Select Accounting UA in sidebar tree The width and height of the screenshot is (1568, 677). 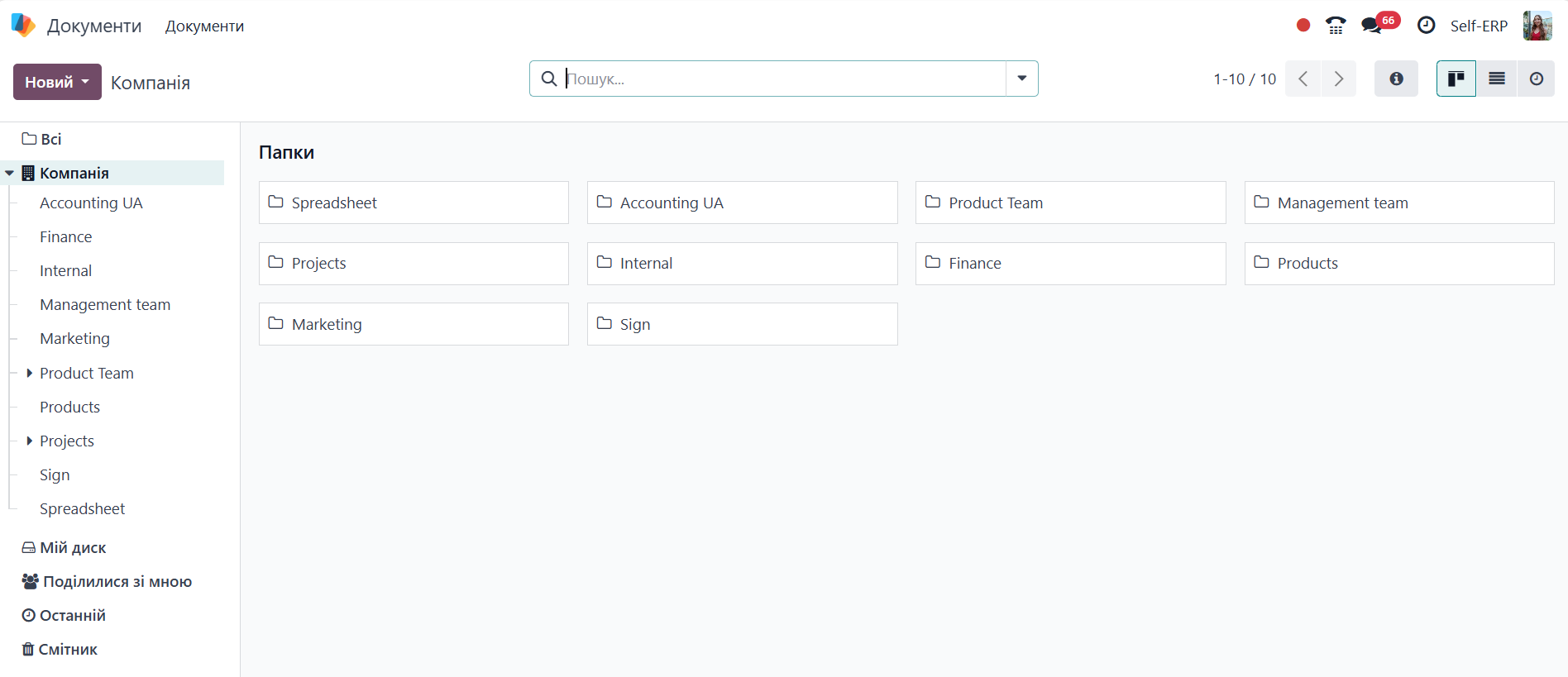[91, 203]
